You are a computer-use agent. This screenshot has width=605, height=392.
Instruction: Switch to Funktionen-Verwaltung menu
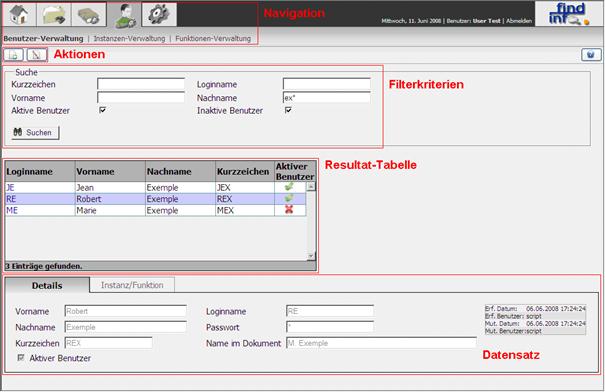click(213, 39)
